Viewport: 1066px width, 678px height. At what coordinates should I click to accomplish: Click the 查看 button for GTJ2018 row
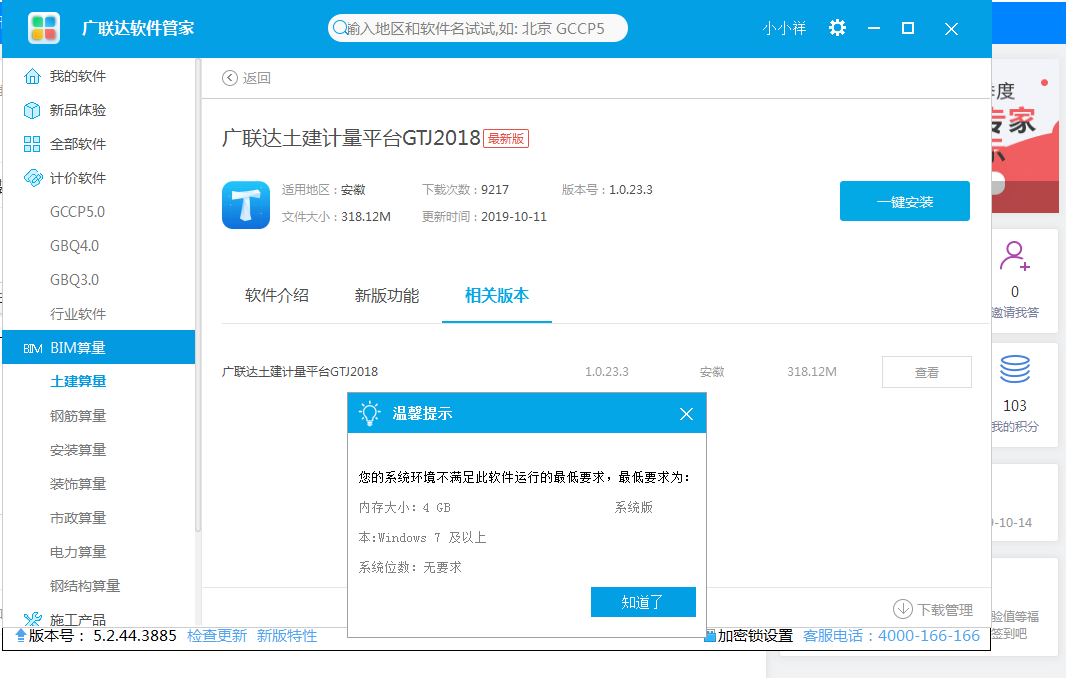point(927,372)
